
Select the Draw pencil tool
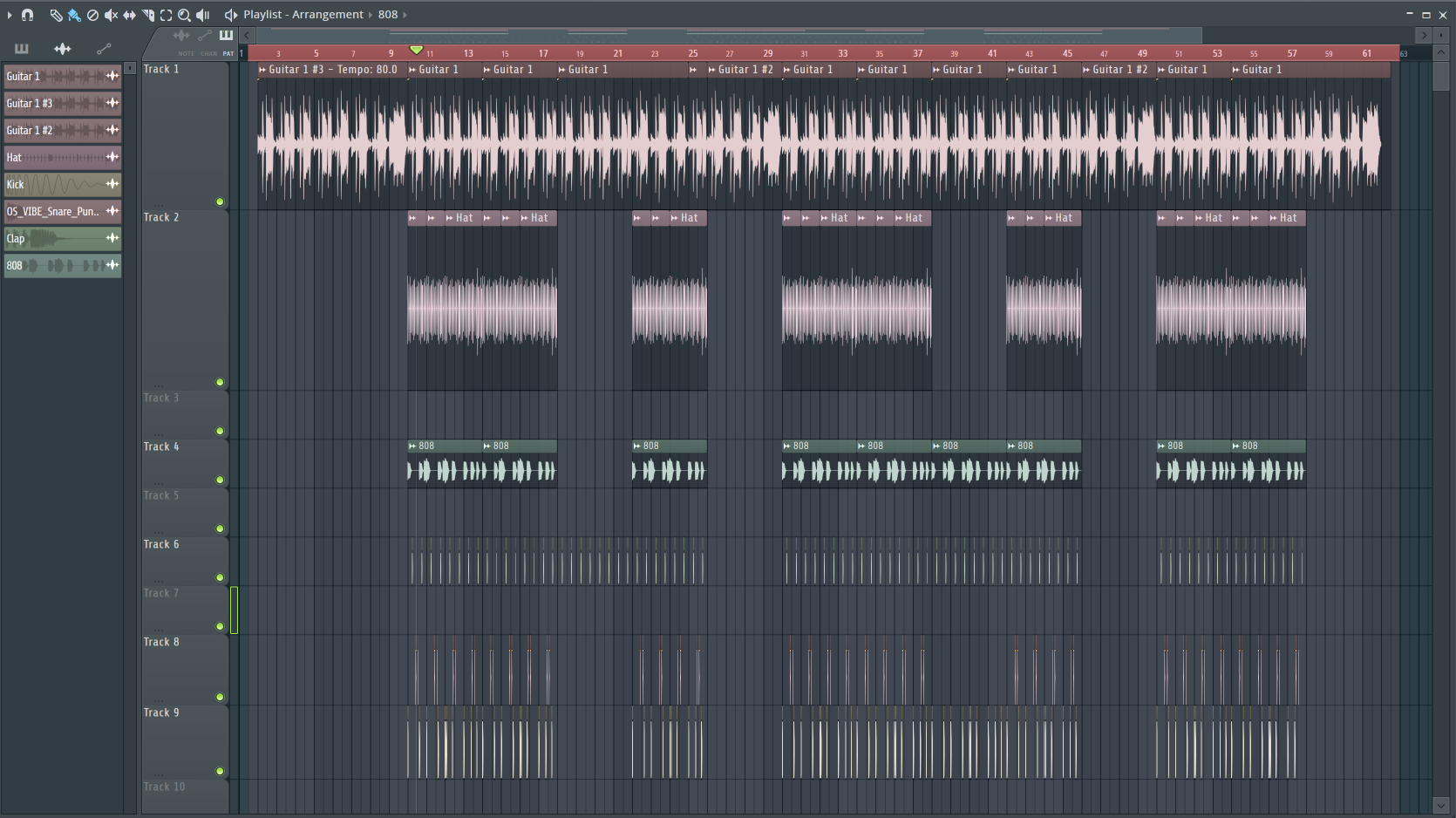pyautogui.click(x=56, y=15)
